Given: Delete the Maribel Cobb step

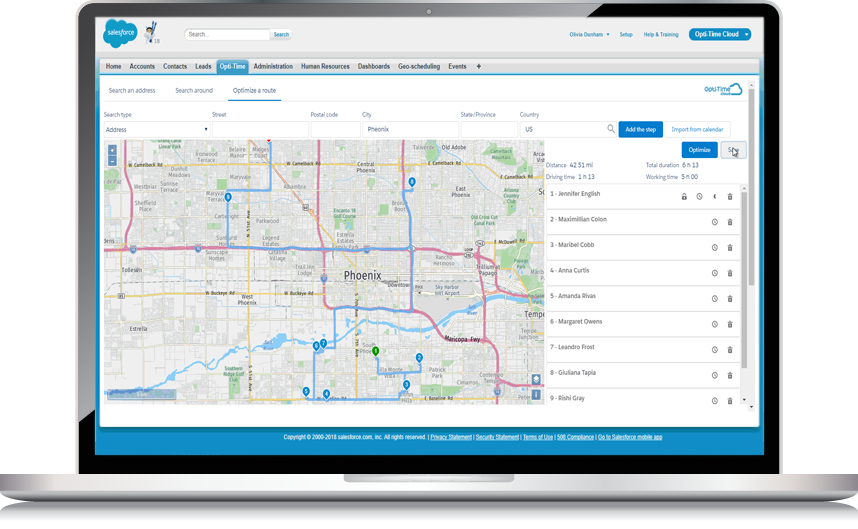Looking at the screenshot, I should click(x=729, y=247).
